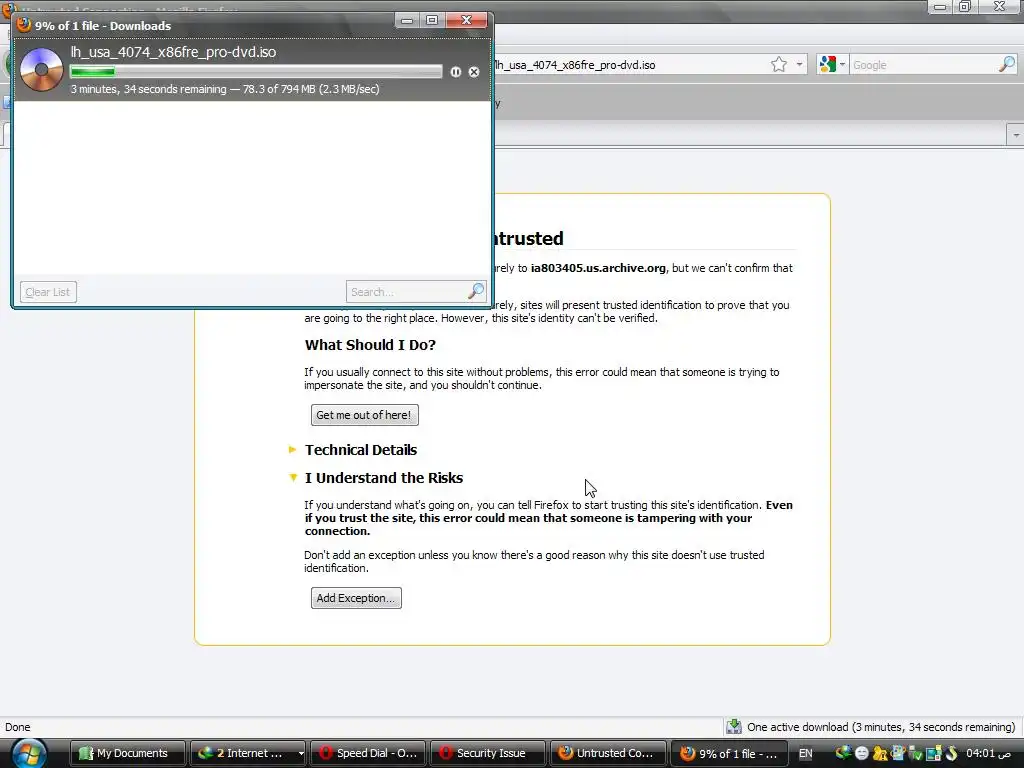Click the network monitors tray icon
1024x768 pixels.
[934, 753]
